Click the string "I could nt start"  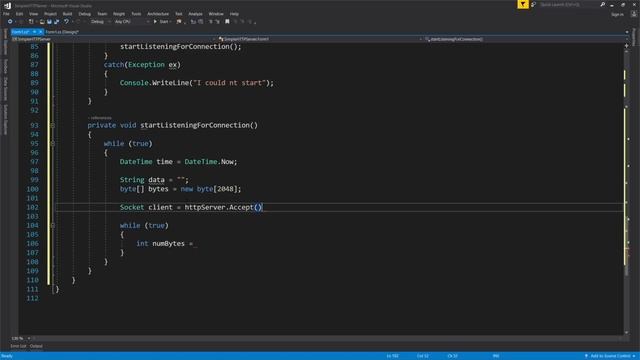point(229,83)
